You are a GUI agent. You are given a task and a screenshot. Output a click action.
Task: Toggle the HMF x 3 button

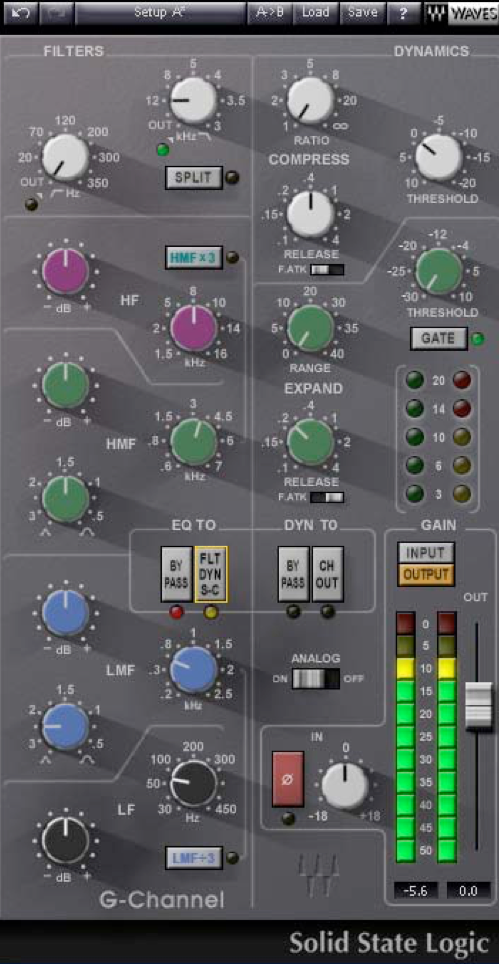[194, 258]
